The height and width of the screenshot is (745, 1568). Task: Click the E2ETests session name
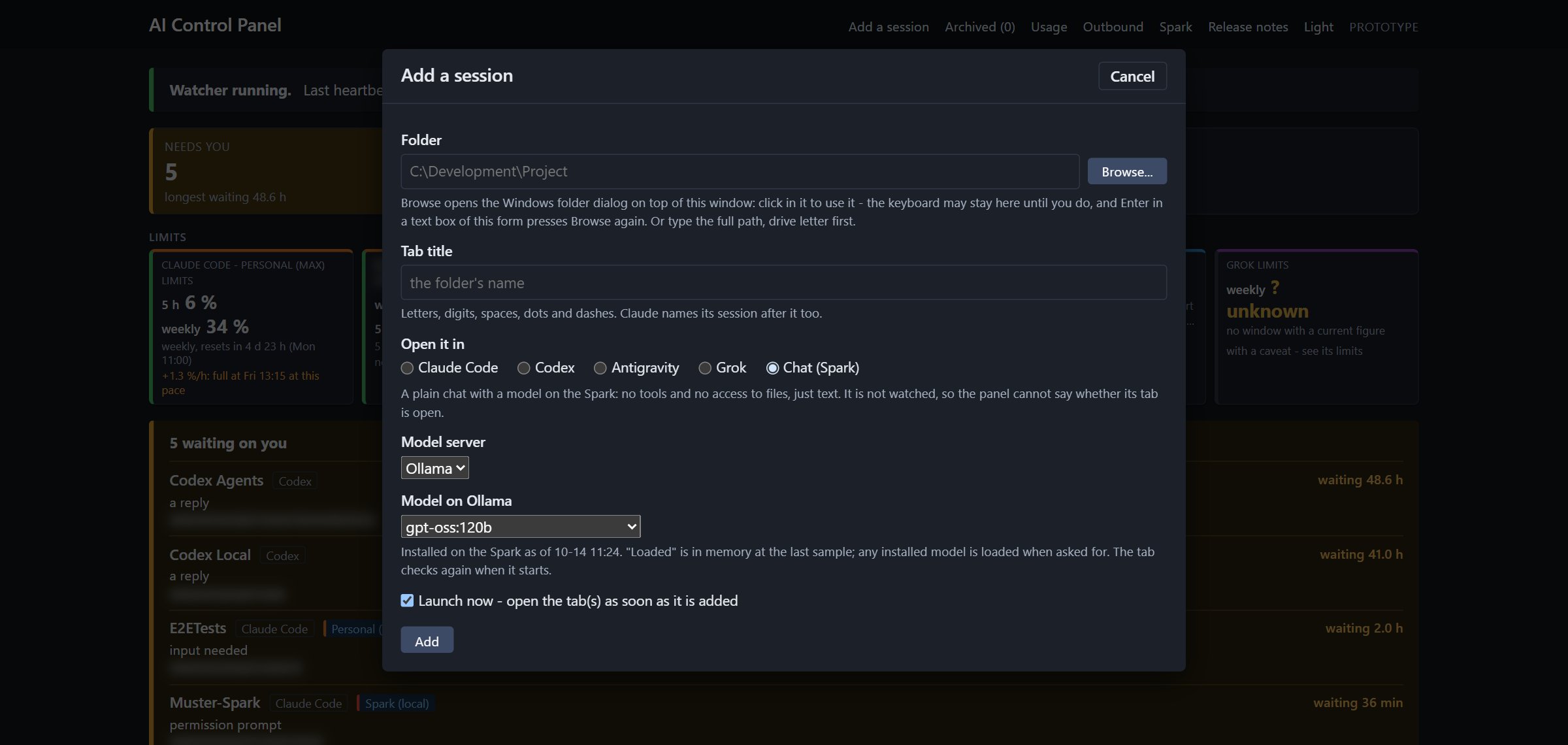point(197,628)
